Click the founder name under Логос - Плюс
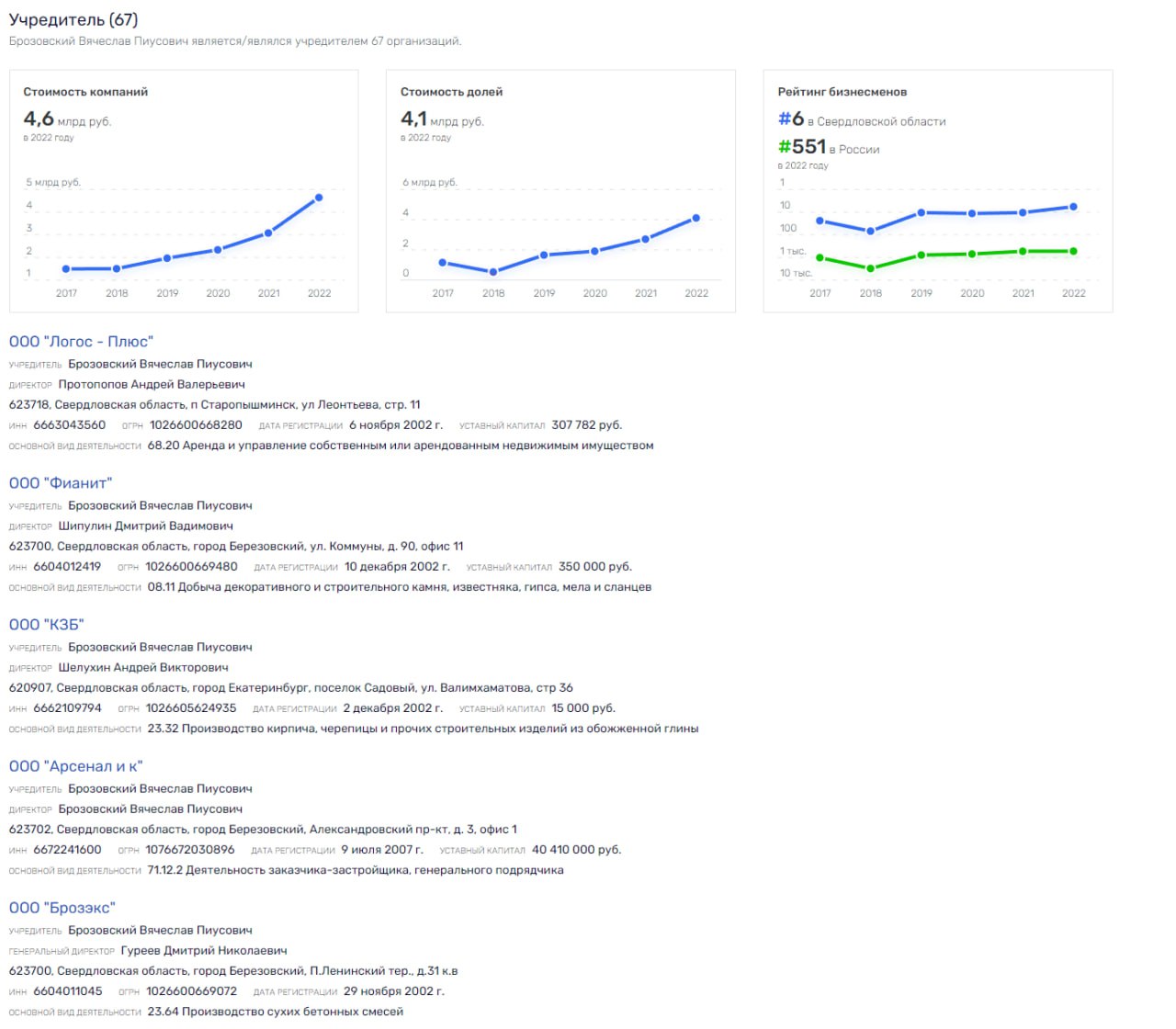The image size is (1176, 1029). tap(160, 365)
